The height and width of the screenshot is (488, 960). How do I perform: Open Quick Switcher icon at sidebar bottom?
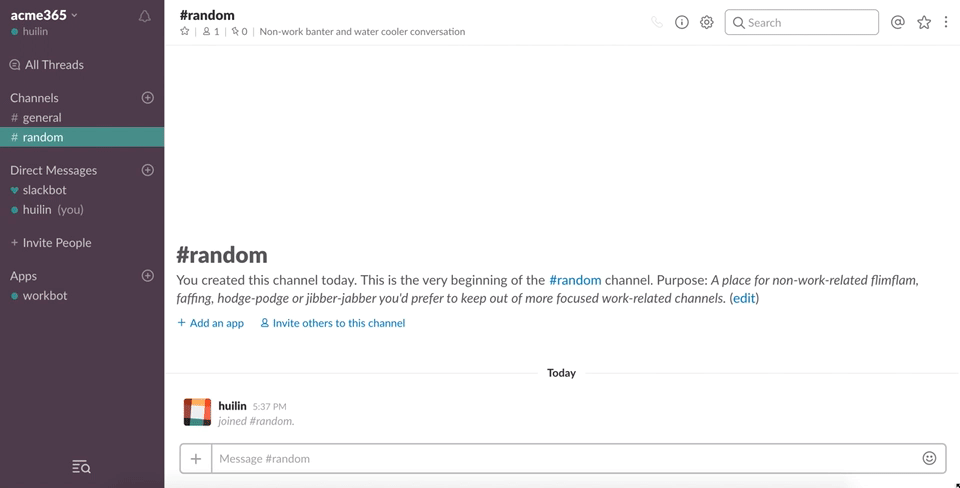pyautogui.click(x=81, y=467)
